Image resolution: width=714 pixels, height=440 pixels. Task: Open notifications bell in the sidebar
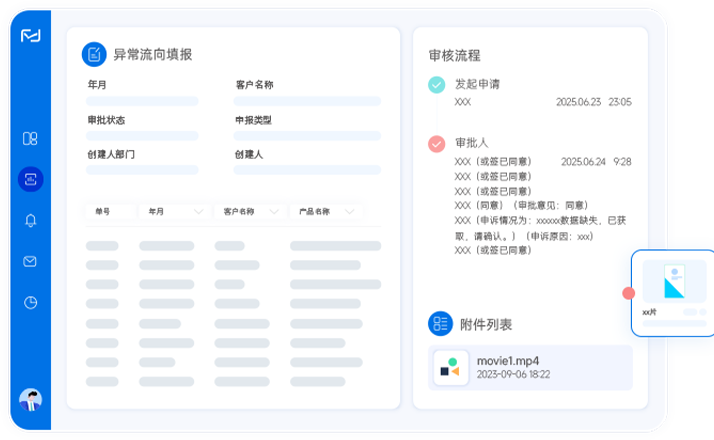coord(30,220)
